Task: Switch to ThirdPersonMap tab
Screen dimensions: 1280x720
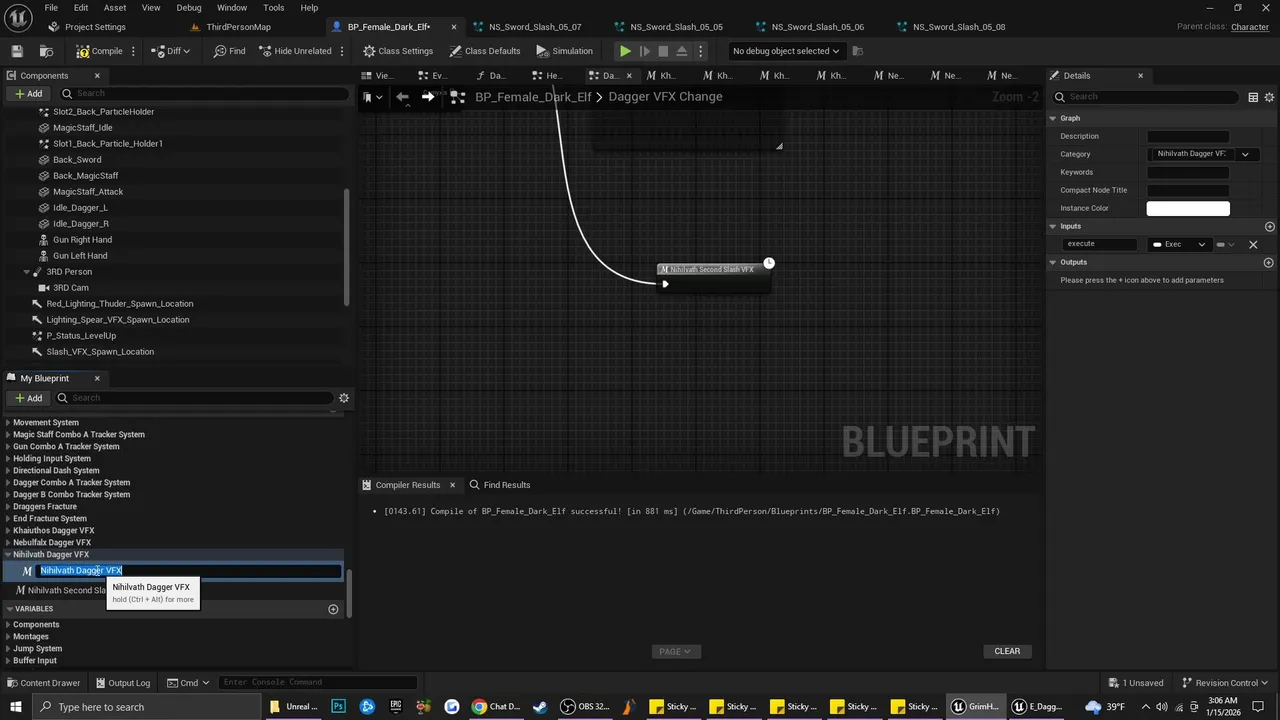Action: (x=238, y=27)
